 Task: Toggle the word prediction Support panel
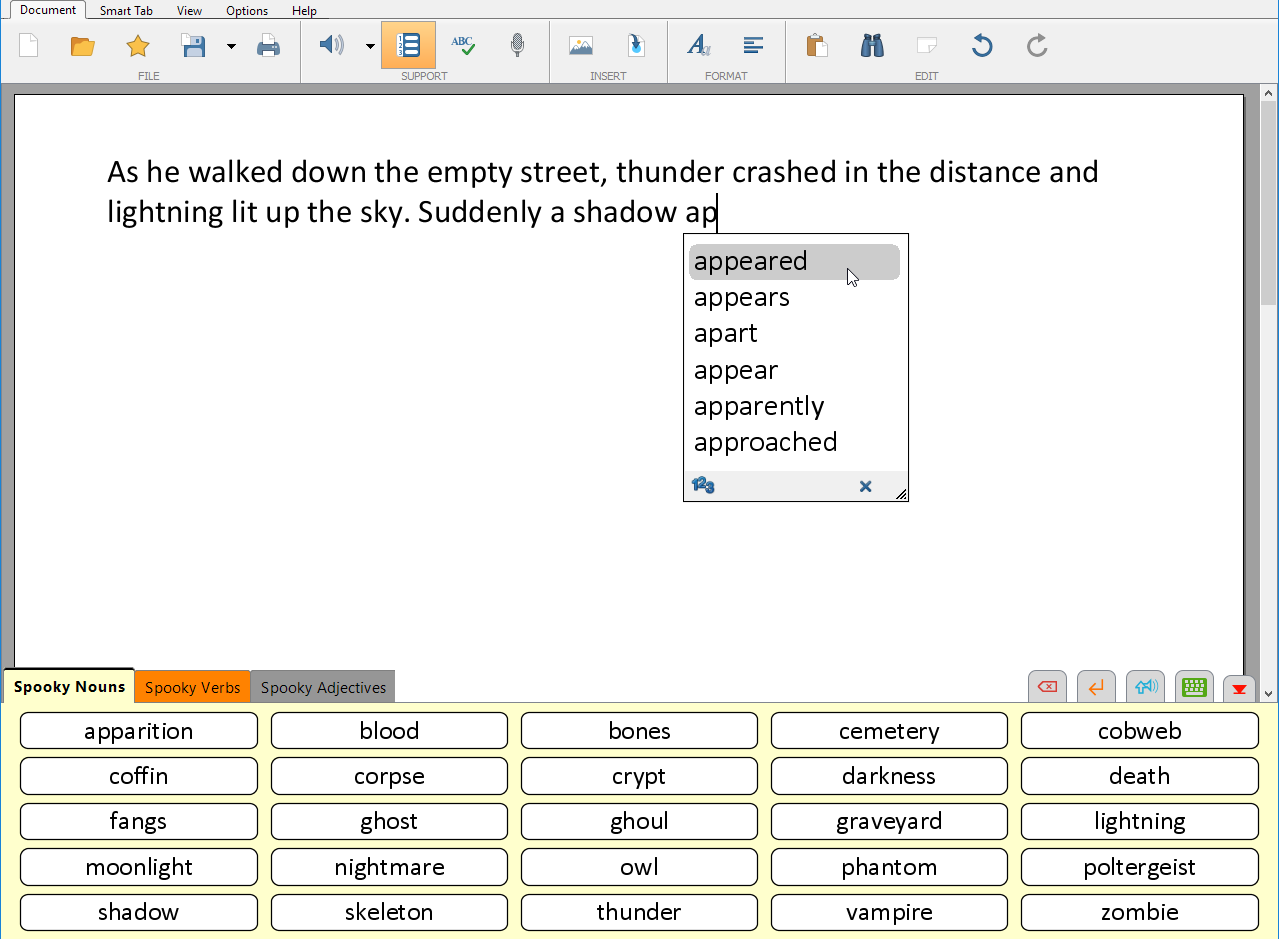408,44
